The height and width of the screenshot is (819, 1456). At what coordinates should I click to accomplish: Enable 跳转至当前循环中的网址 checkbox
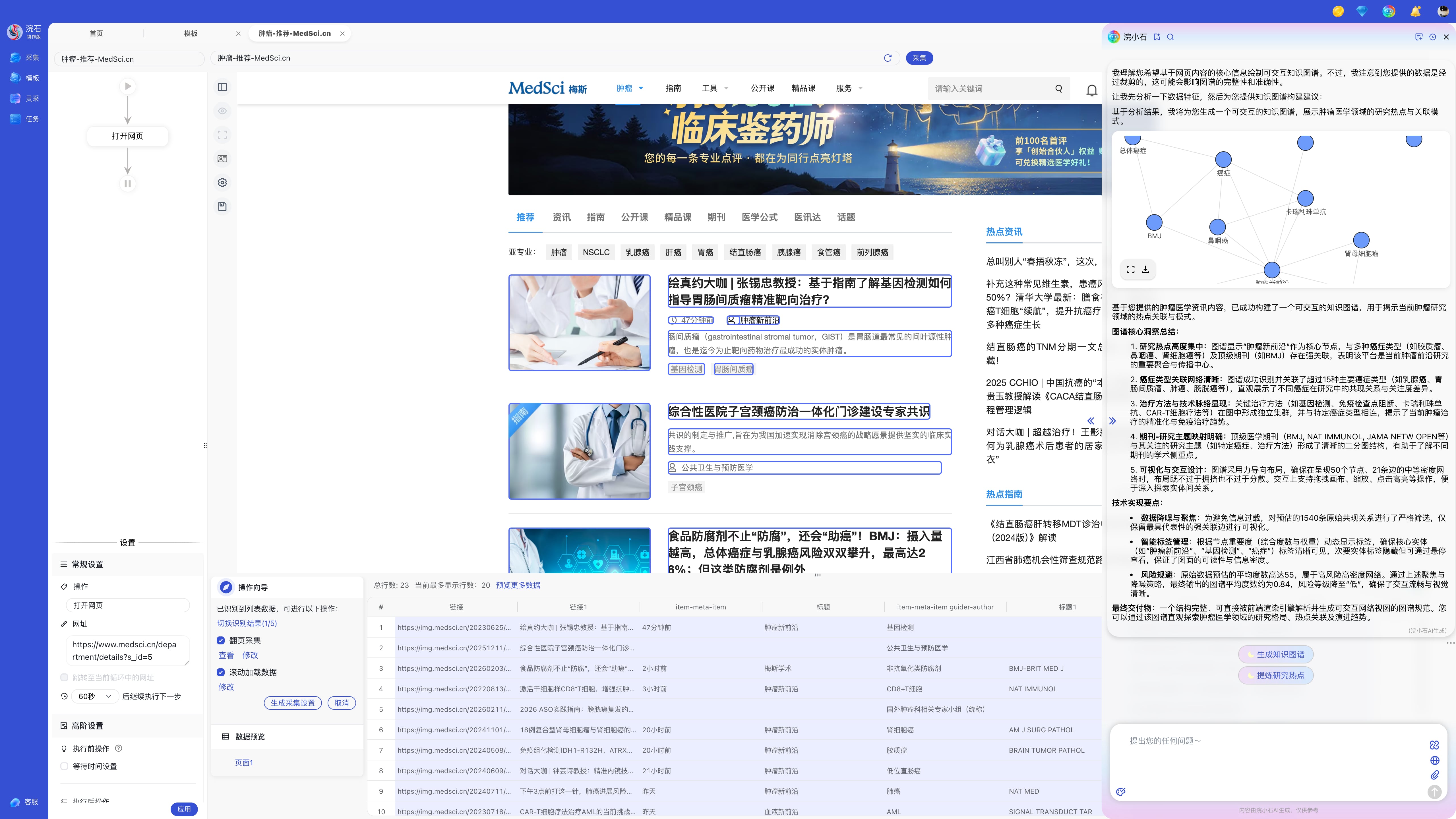[x=64, y=677]
